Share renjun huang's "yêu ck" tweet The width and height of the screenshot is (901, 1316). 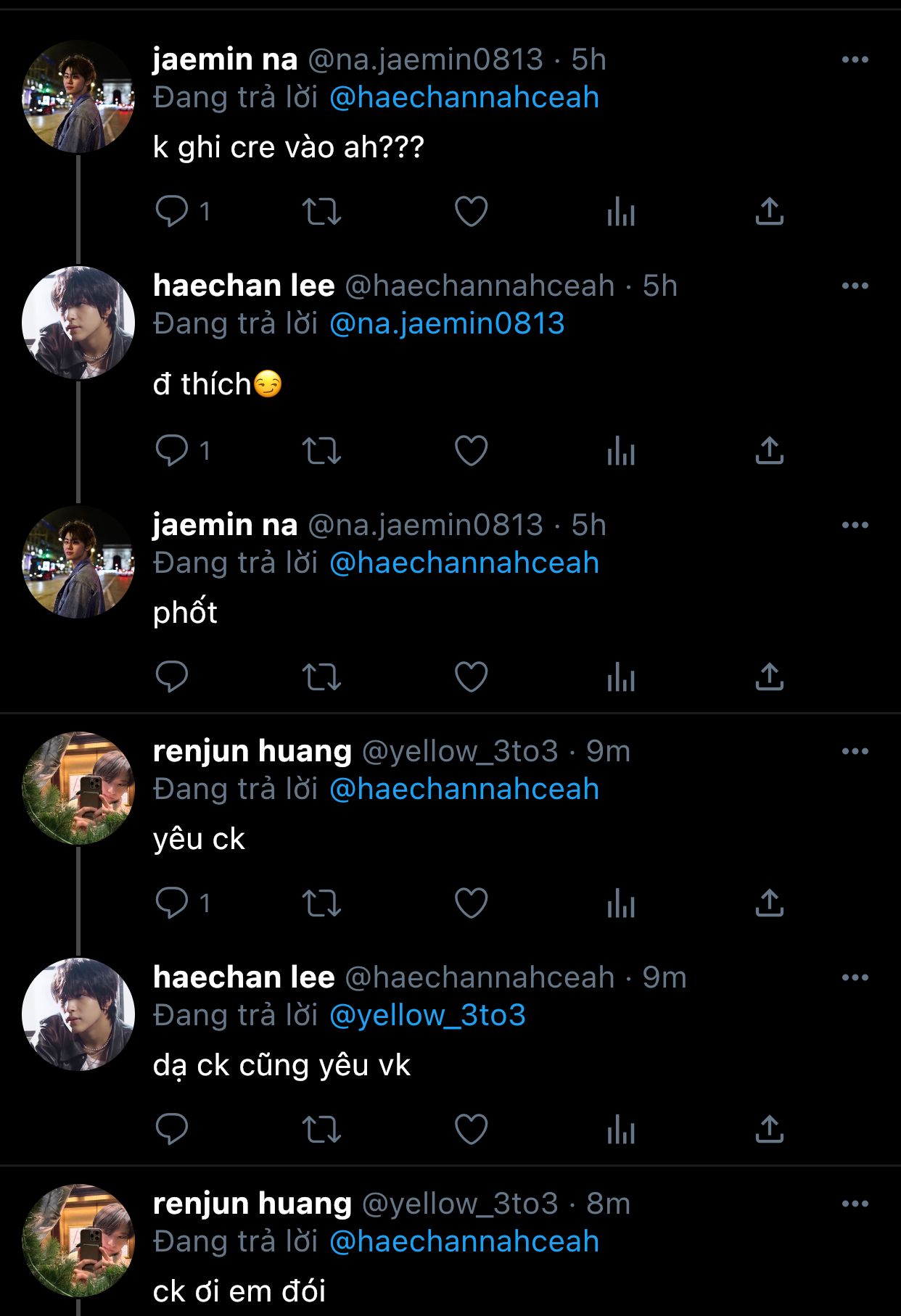click(770, 903)
